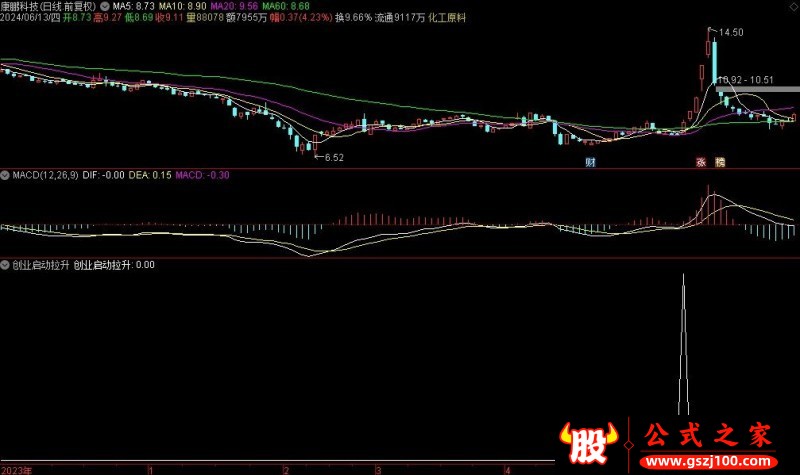Click the 公式之家 bull logo icon

(584, 443)
